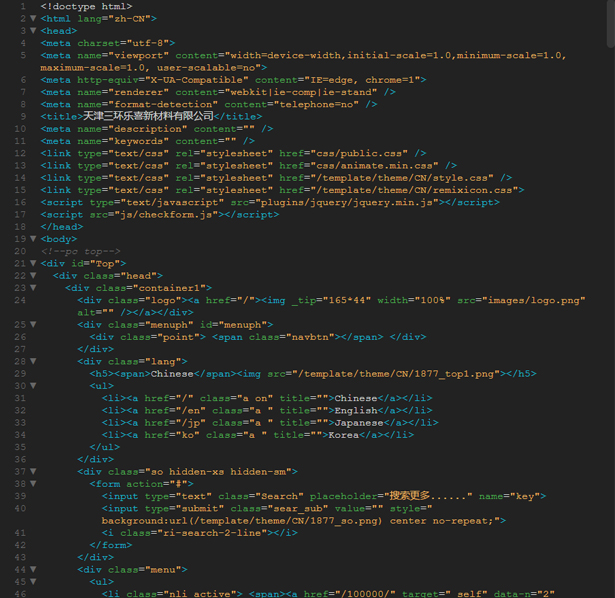Click the "css/public.css" href value
Screen dimensions: 615x598
tap(359, 153)
